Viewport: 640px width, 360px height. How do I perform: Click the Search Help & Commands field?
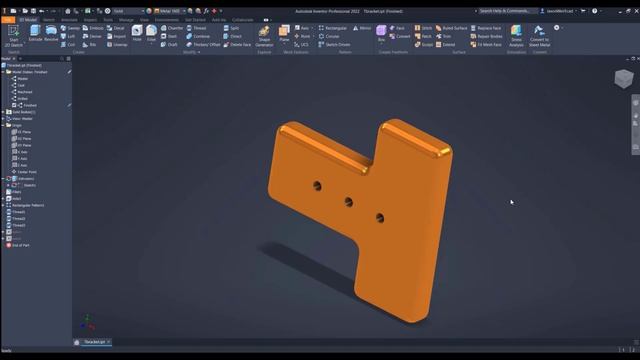click(x=508, y=11)
